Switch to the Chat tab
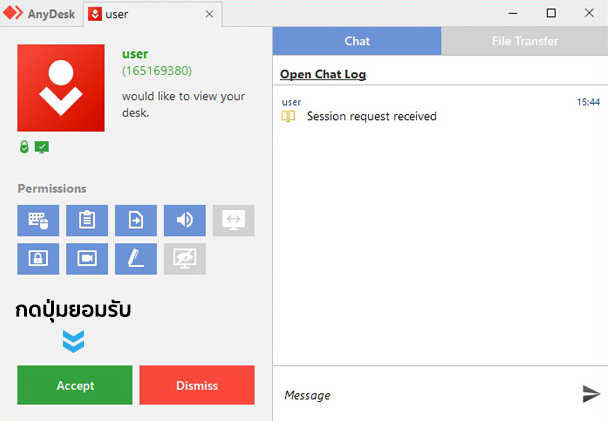 point(357,41)
